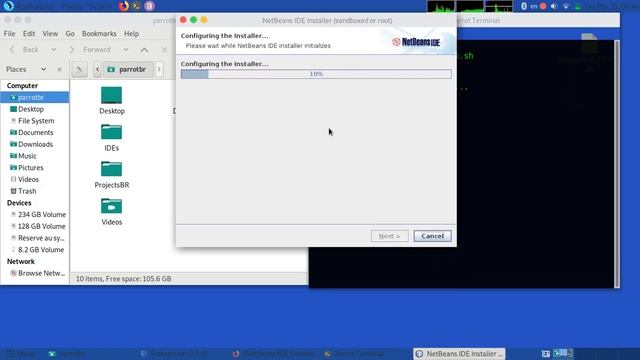Screen dimensions: 640x360
Task: Open the IDEs folder
Action: click(111, 138)
